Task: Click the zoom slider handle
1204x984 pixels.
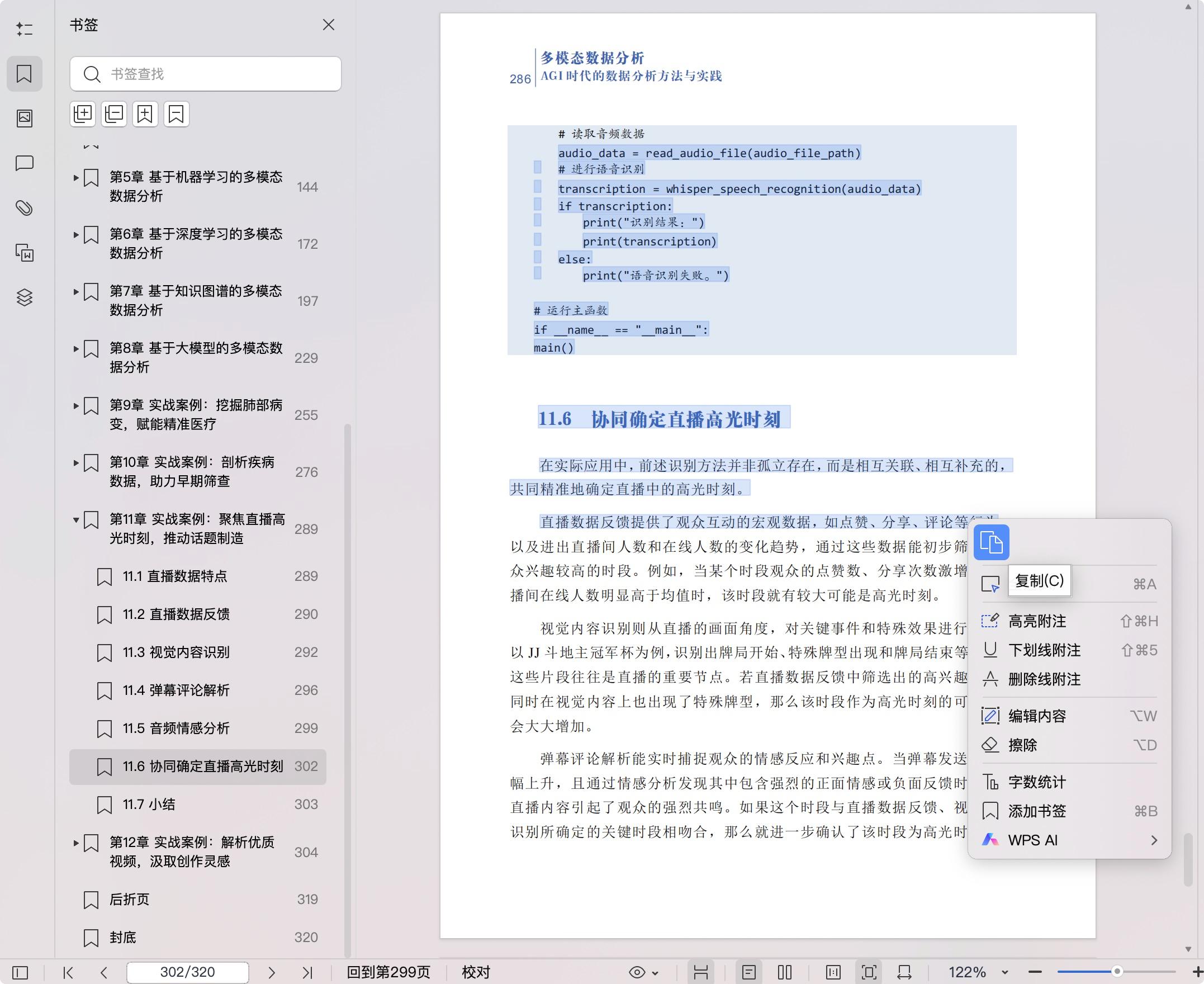Action: pos(1117,972)
